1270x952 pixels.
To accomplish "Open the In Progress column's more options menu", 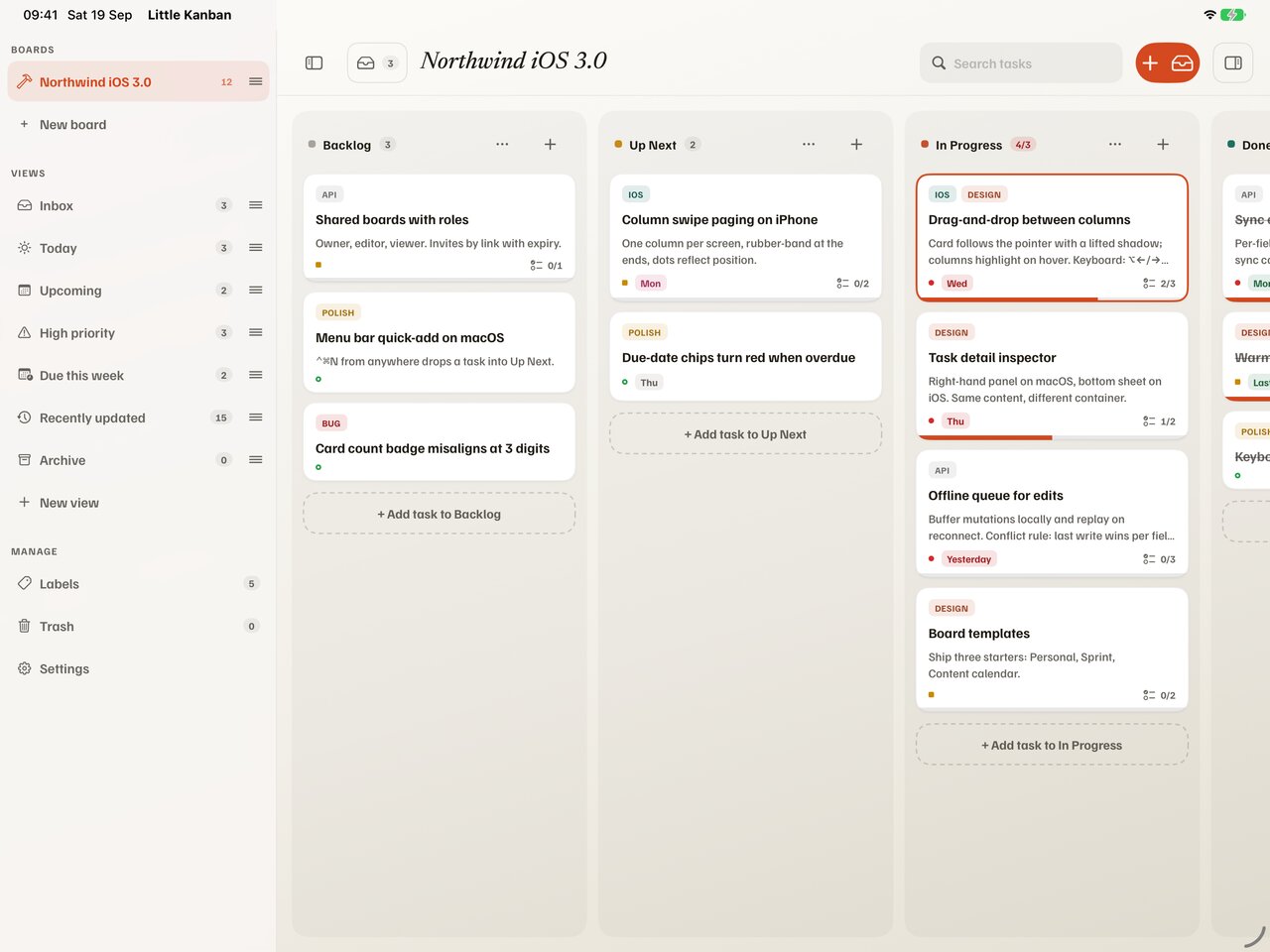I will [1115, 144].
